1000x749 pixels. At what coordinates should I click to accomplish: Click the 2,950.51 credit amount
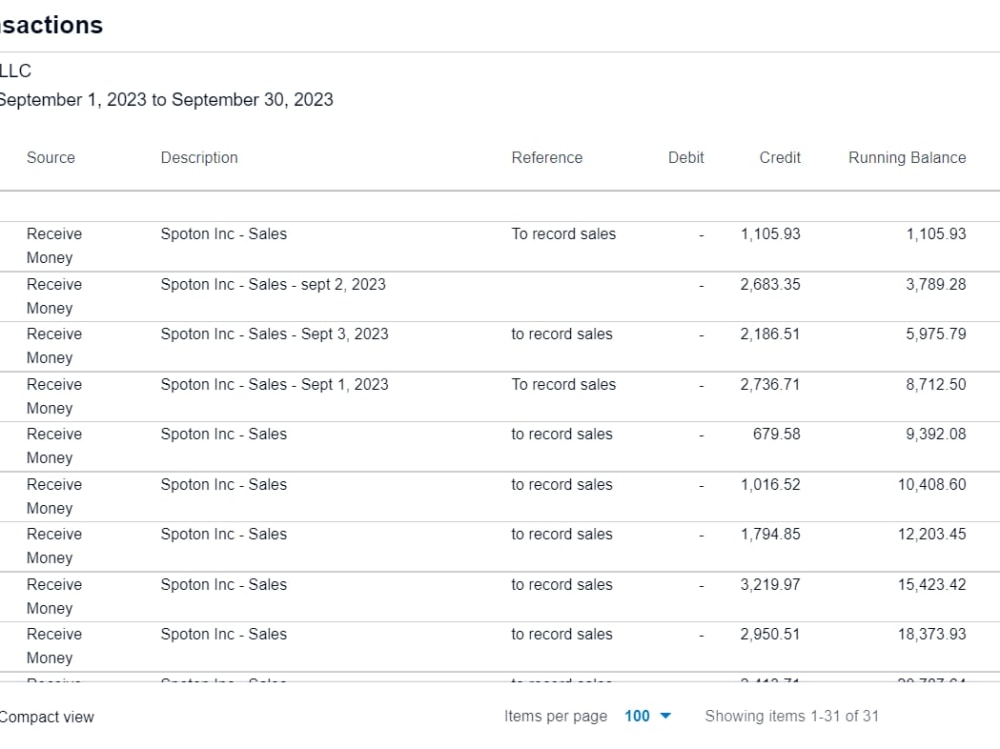[770, 634]
